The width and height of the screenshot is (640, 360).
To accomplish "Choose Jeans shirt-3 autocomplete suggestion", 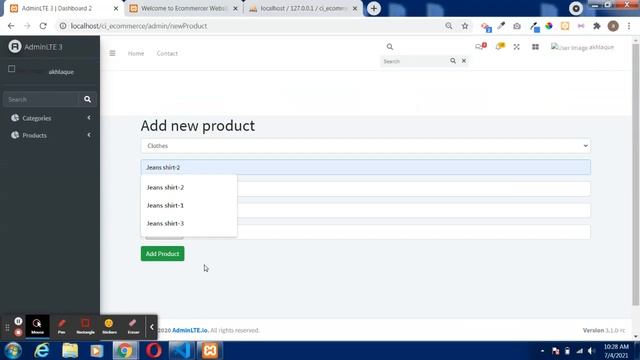I will click(189, 223).
